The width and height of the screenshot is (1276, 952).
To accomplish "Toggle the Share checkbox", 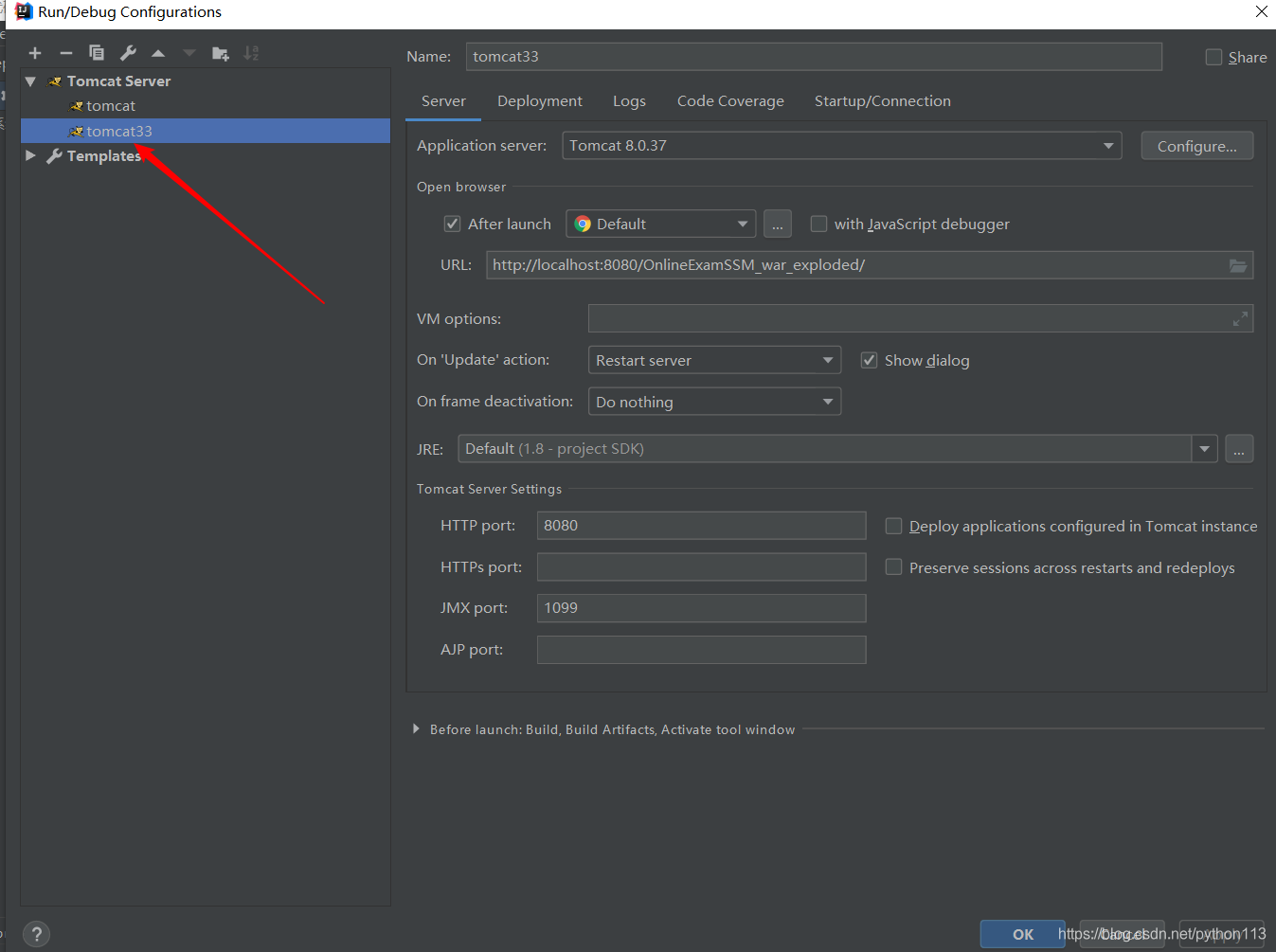I will coord(1213,57).
